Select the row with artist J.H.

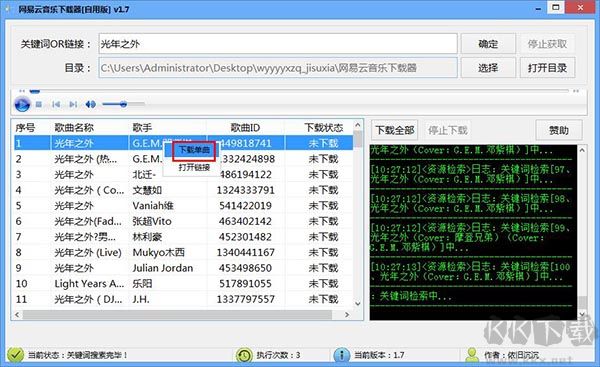coord(183,299)
